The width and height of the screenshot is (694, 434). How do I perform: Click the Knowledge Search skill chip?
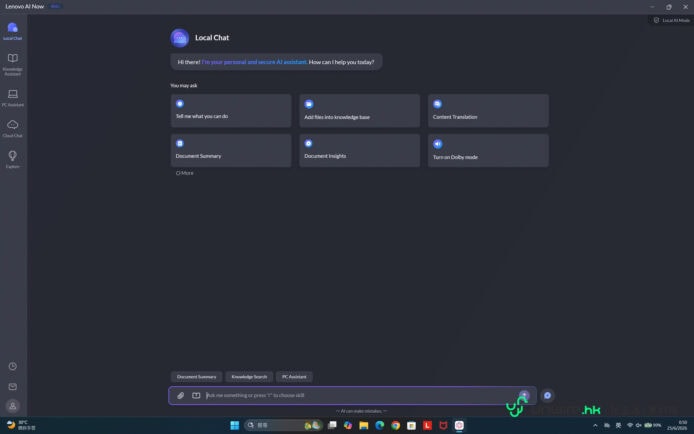pos(249,377)
